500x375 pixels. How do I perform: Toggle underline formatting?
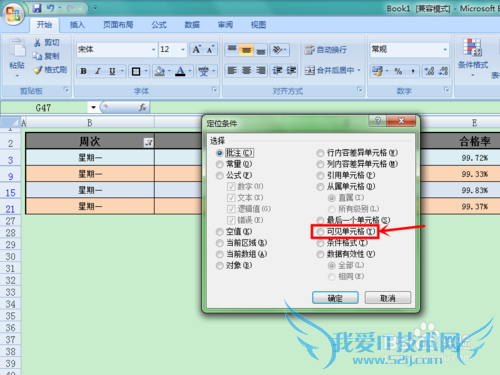pos(112,71)
